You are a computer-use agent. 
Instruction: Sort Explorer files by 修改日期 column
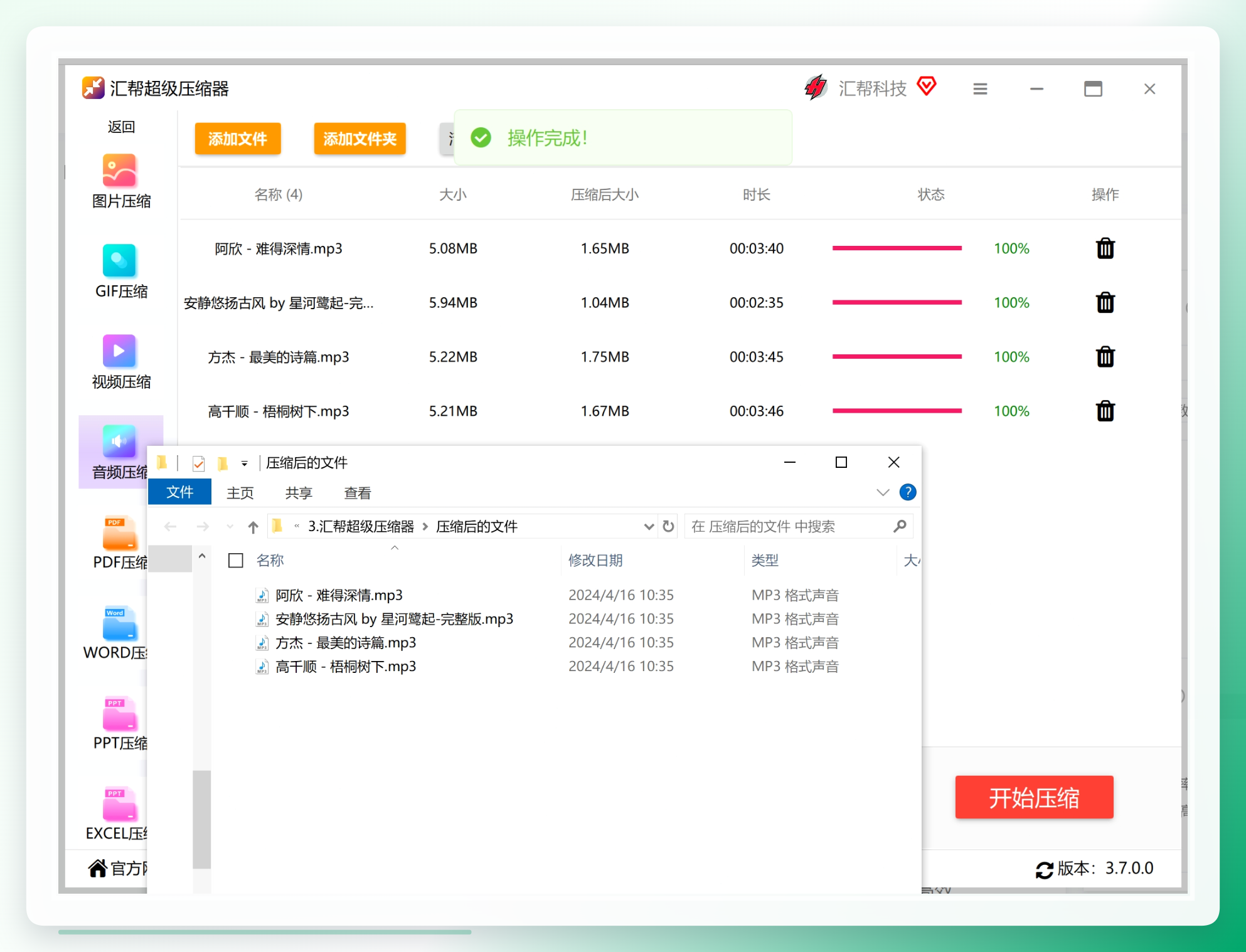[595, 560]
